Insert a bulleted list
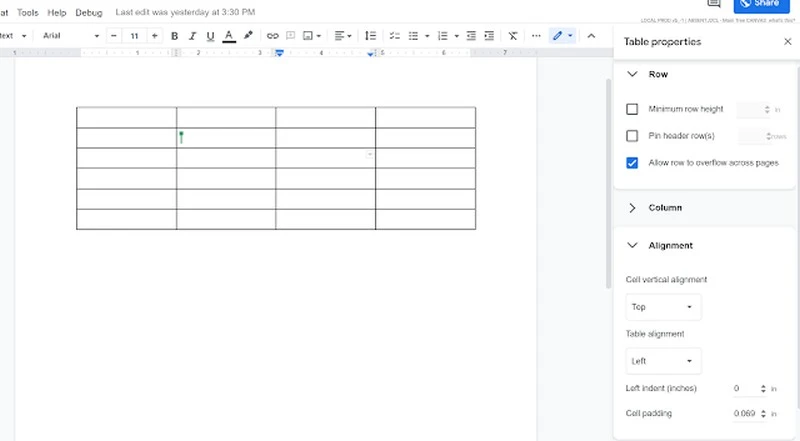The height and width of the screenshot is (441, 800). 413,36
